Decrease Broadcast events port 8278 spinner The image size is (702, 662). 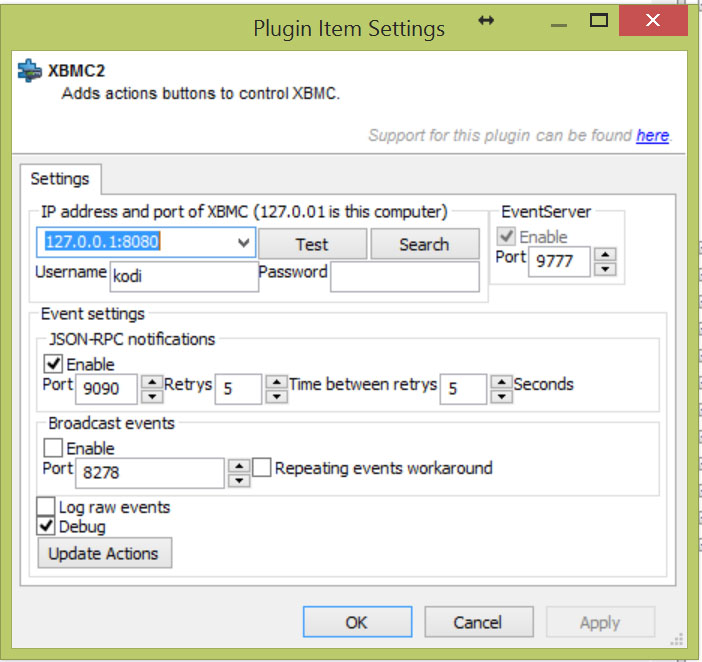tap(239, 480)
